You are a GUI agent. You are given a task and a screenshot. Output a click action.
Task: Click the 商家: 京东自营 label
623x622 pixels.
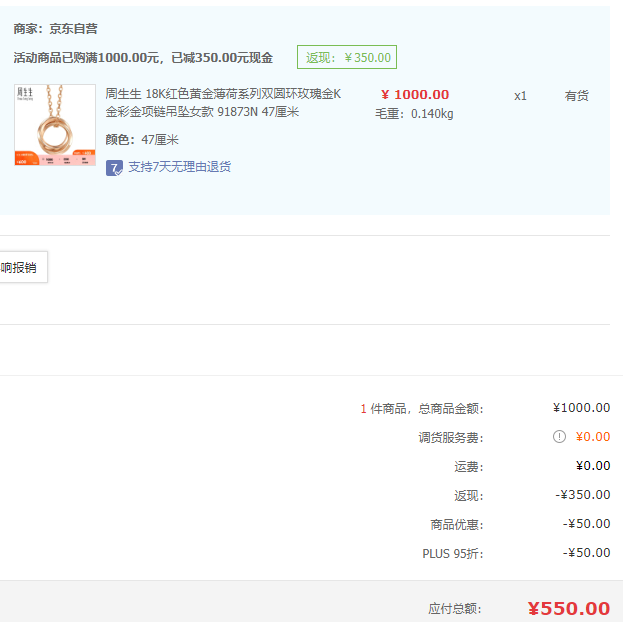pyautogui.click(x=56, y=29)
